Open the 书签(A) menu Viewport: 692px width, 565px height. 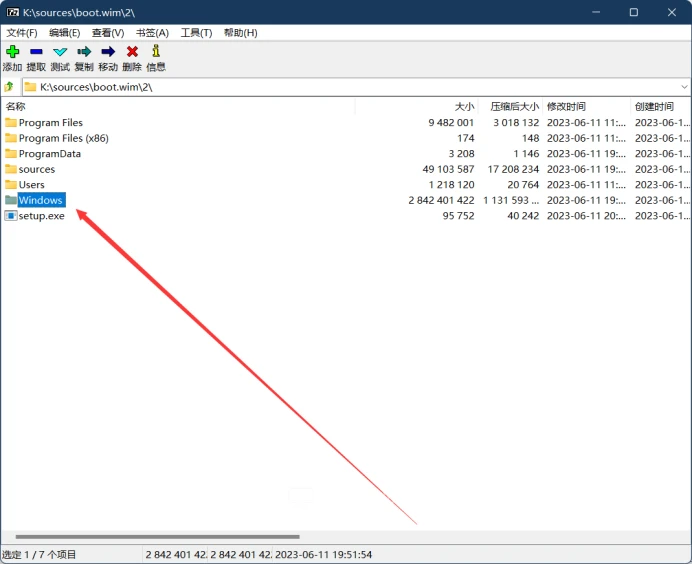click(x=152, y=33)
